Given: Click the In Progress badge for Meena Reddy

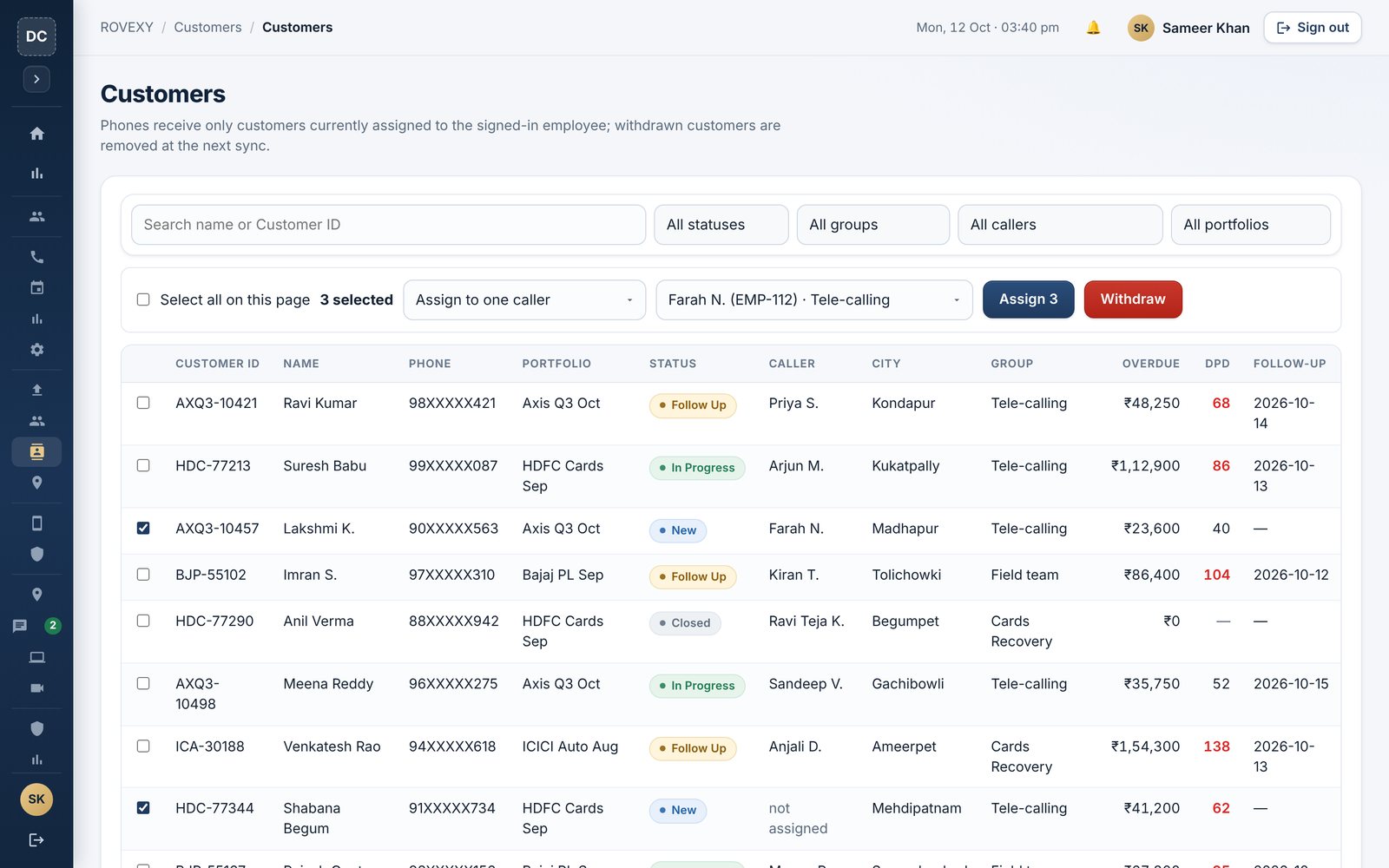Looking at the screenshot, I should coord(697,686).
